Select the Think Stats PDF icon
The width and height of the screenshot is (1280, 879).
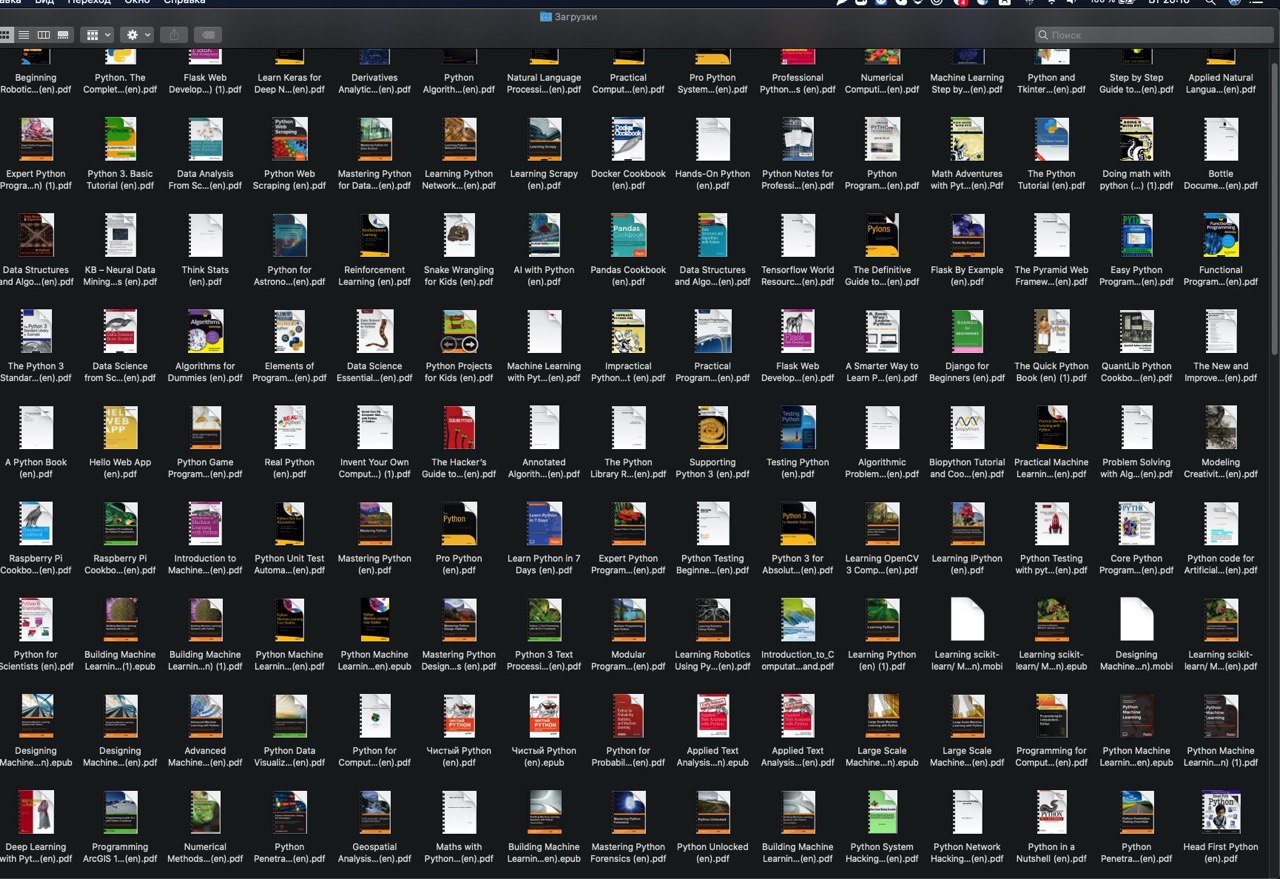[205, 236]
